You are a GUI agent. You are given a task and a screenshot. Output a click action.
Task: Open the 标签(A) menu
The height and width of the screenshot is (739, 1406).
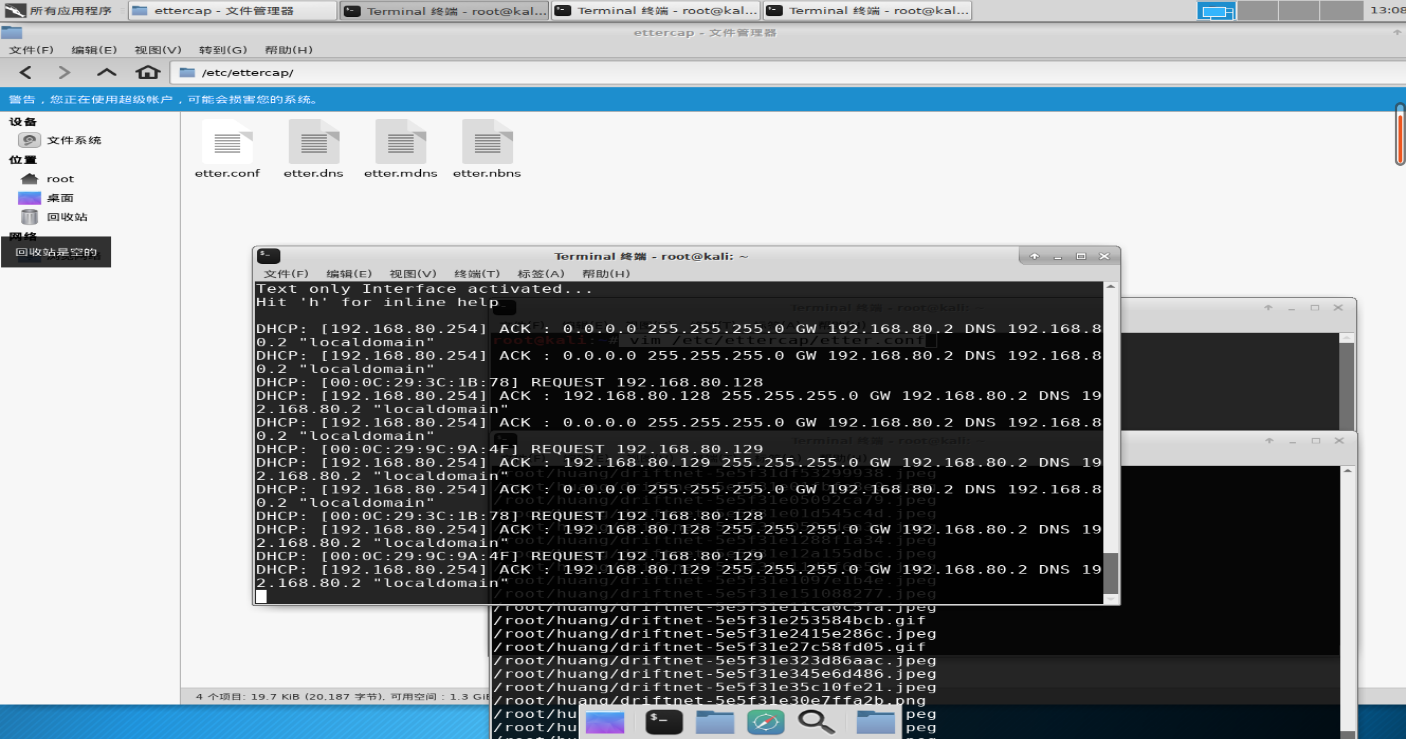click(541, 274)
